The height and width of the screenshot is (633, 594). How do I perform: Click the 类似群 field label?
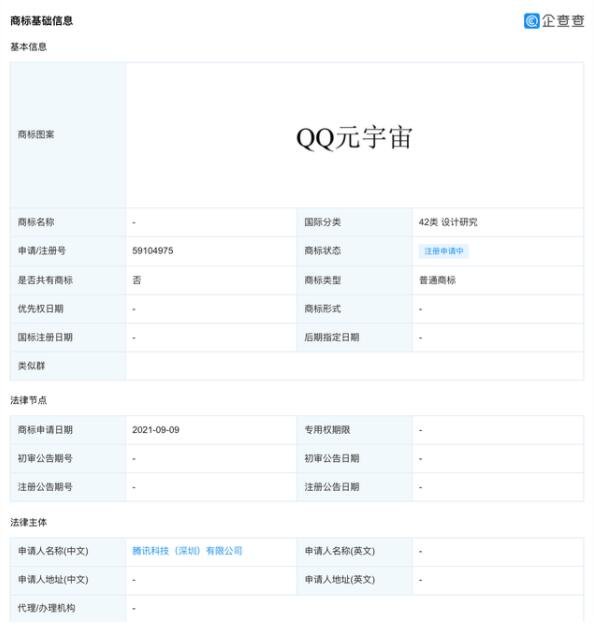click(31, 366)
